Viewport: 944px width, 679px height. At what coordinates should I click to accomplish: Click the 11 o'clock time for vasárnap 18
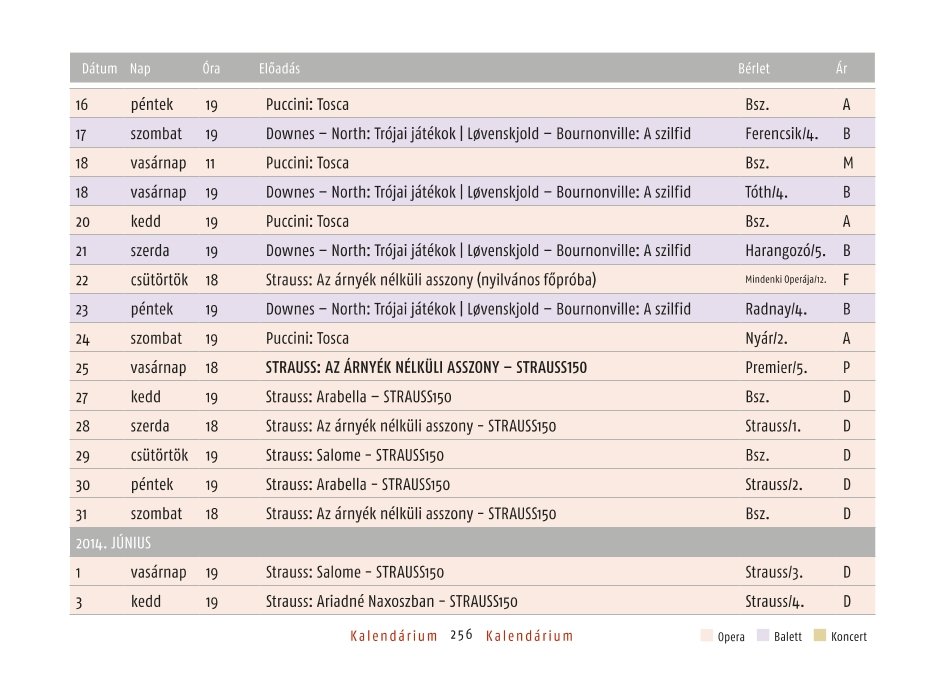210,163
